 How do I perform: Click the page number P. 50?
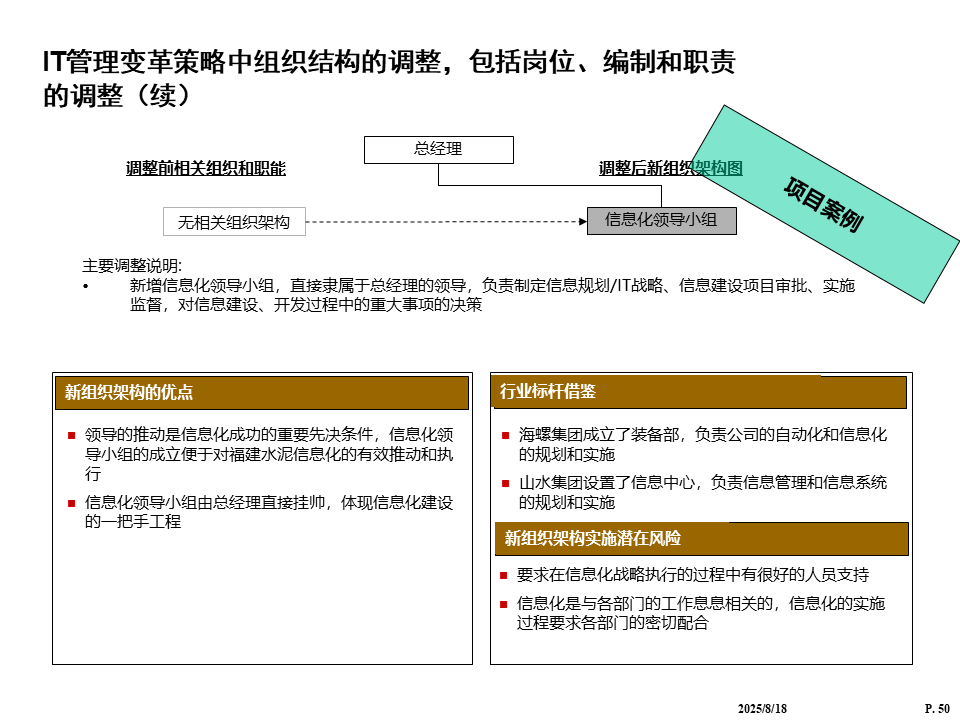(x=937, y=708)
